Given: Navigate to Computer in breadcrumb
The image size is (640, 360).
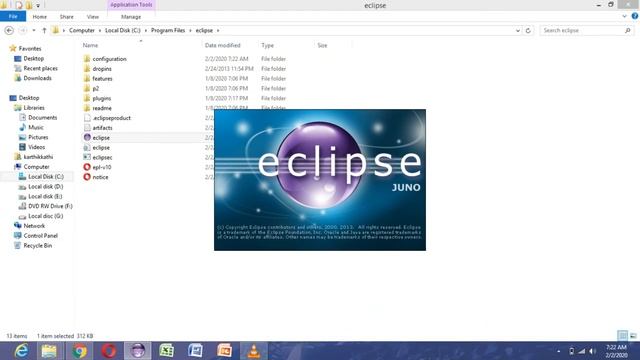Looking at the screenshot, I should (82, 30).
